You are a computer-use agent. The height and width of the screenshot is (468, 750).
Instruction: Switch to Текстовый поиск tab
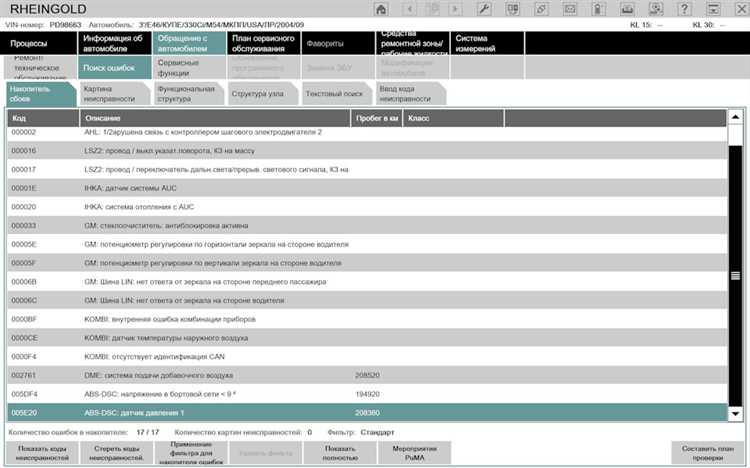coord(337,94)
